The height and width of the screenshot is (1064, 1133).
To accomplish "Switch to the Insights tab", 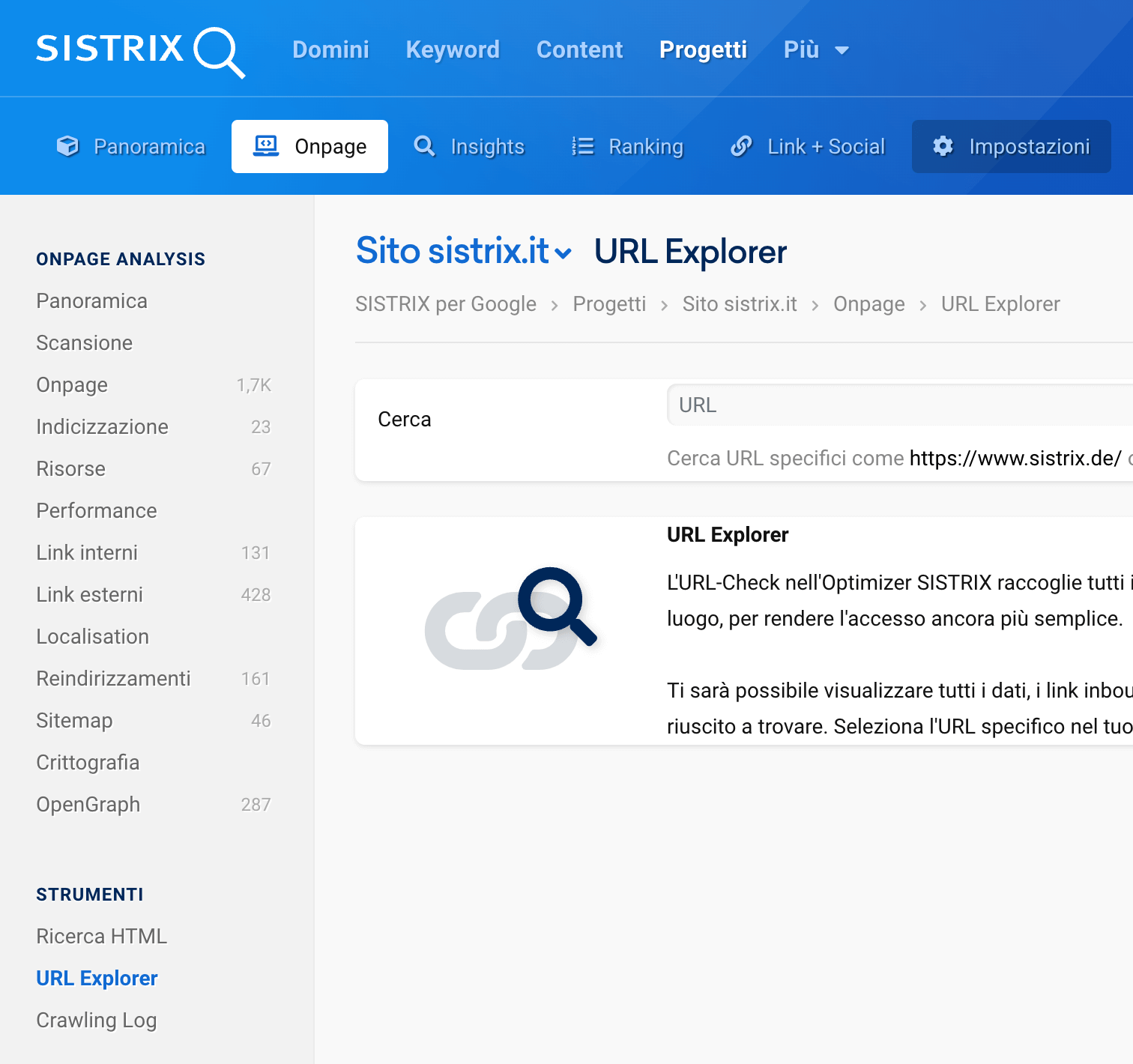I will click(470, 146).
